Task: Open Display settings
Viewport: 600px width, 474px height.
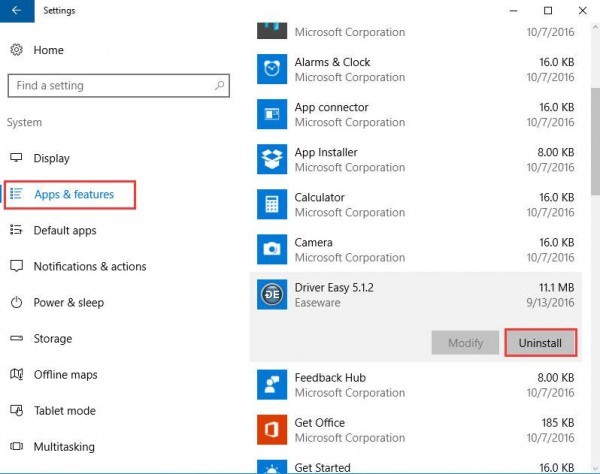Action: (52, 158)
